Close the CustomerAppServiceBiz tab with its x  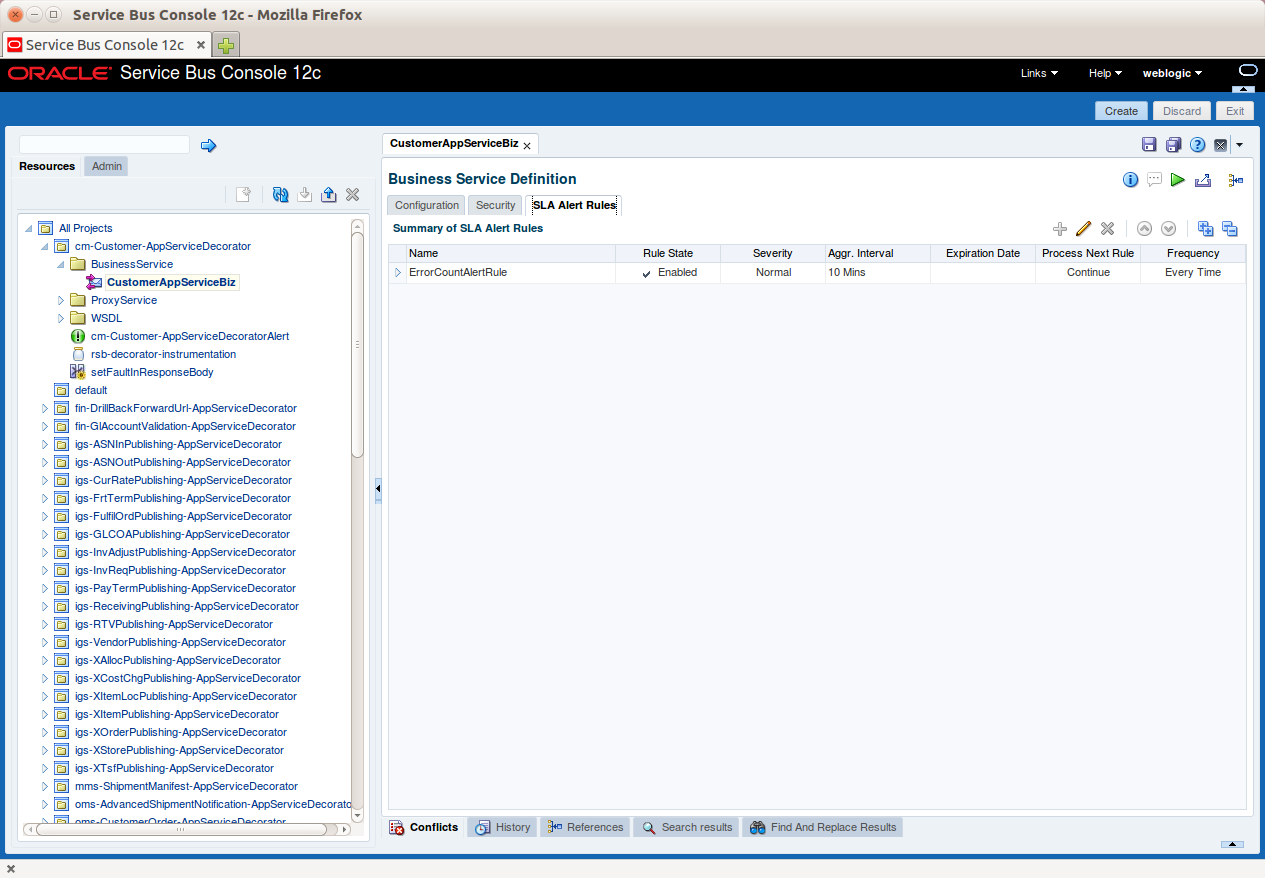click(x=527, y=146)
